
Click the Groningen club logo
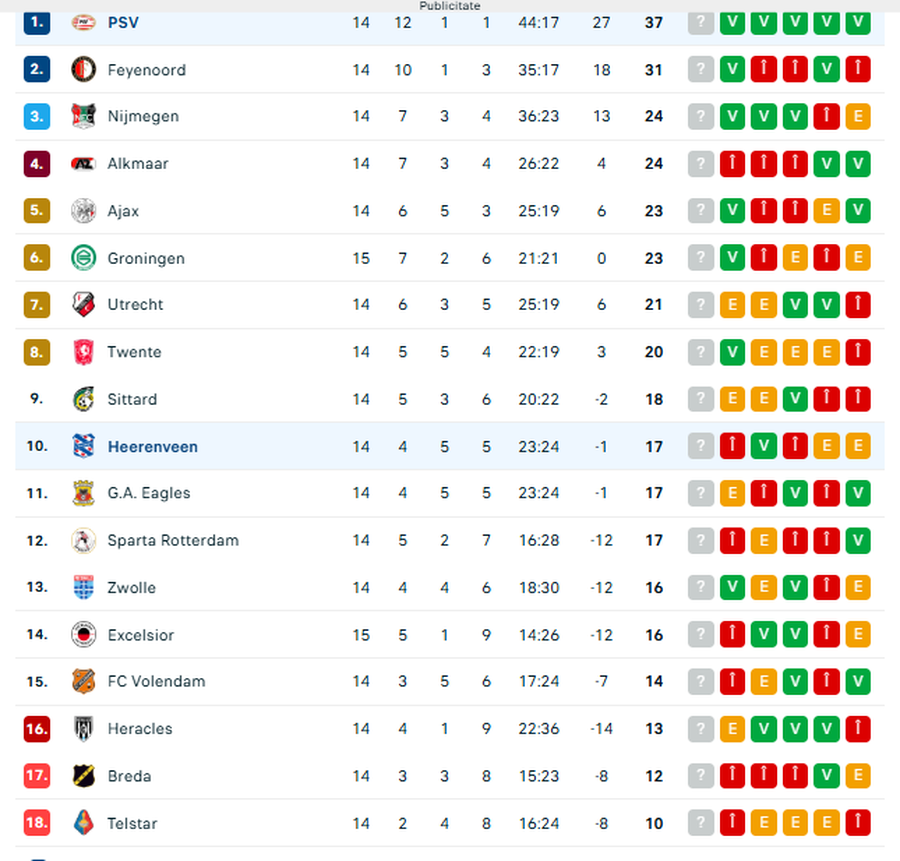83,258
